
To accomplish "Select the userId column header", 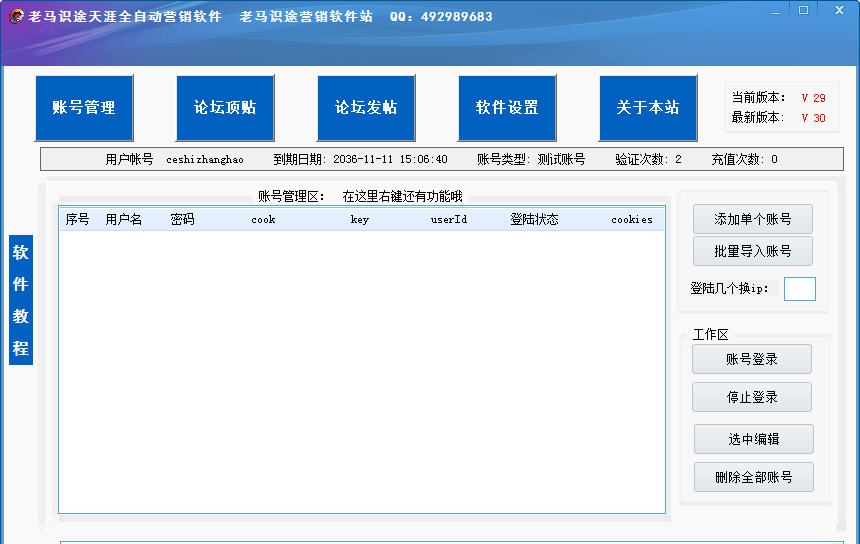I will (448, 219).
